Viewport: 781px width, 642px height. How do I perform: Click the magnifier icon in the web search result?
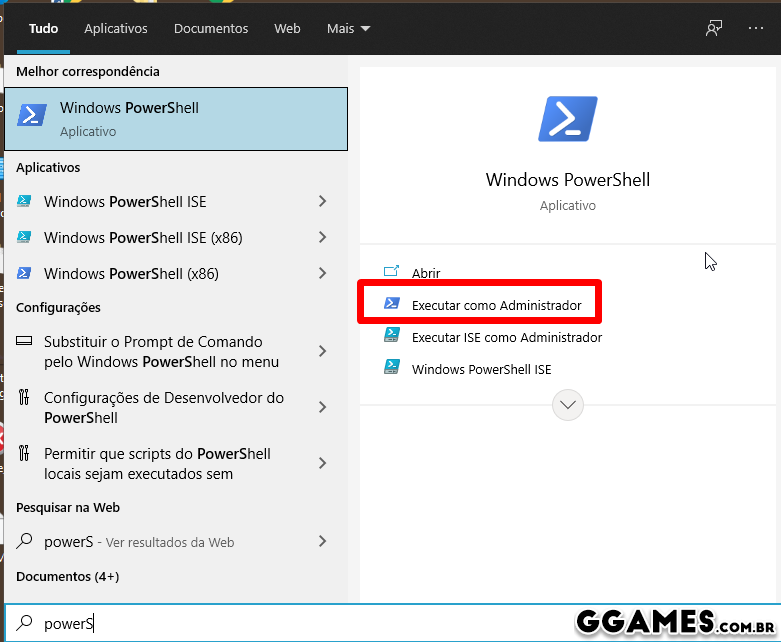coord(24,542)
